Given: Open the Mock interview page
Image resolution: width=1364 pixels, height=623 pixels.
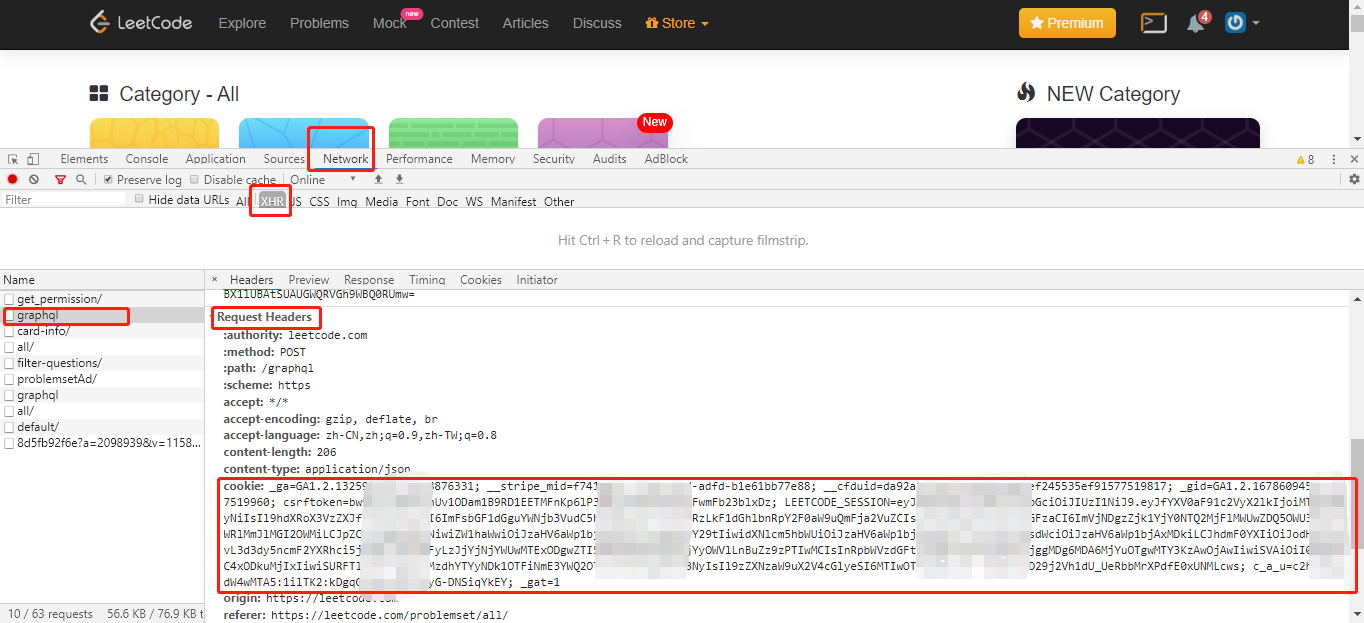Looking at the screenshot, I should click(390, 23).
